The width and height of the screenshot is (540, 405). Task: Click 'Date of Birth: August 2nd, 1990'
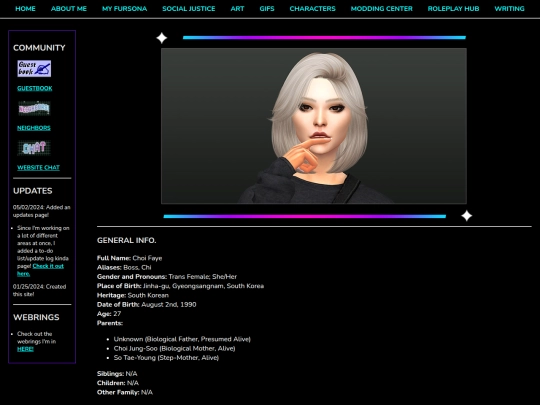click(x=147, y=305)
